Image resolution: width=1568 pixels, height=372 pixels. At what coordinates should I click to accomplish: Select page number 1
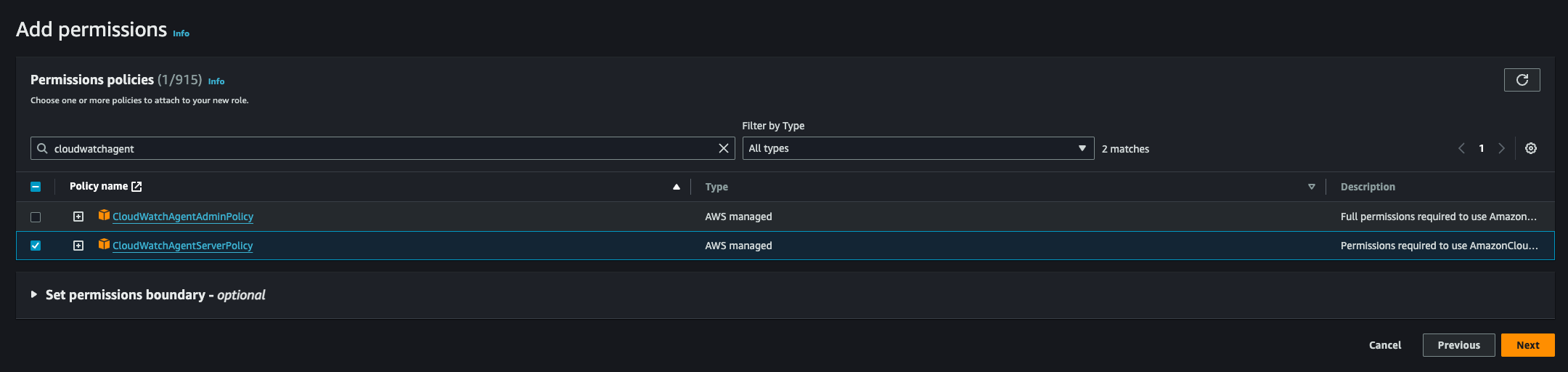point(1482,148)
